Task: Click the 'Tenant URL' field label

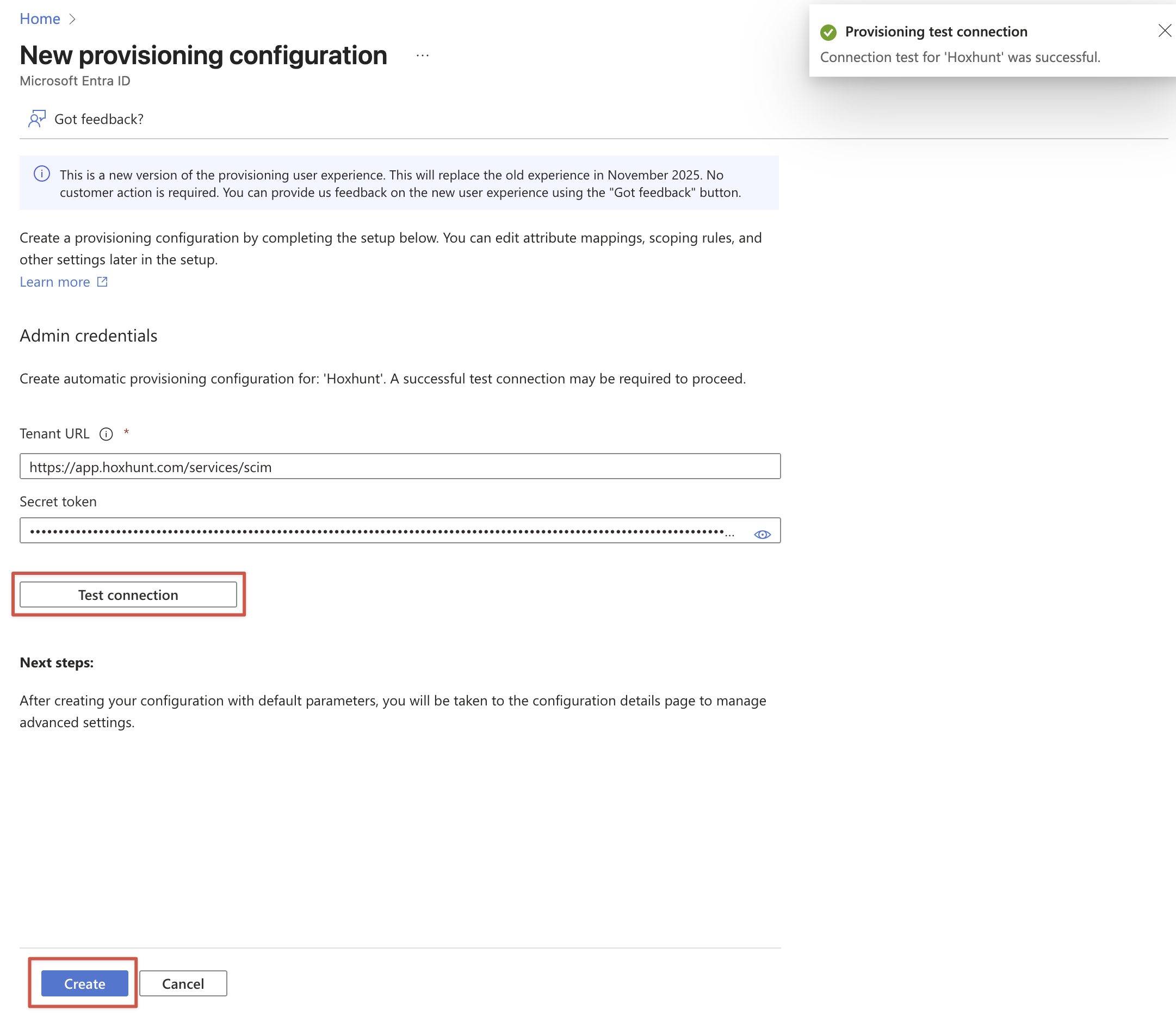Action: click(54, 433)
